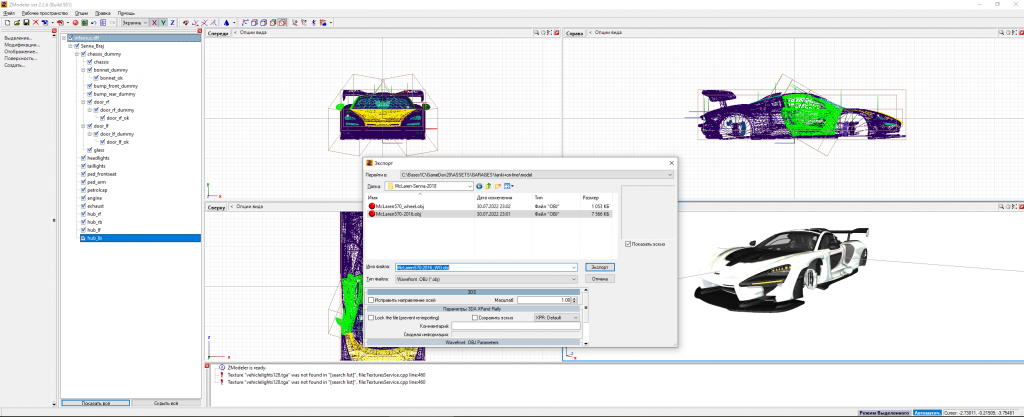Click the 'Масштаб' scale input field

coord(546,300)
